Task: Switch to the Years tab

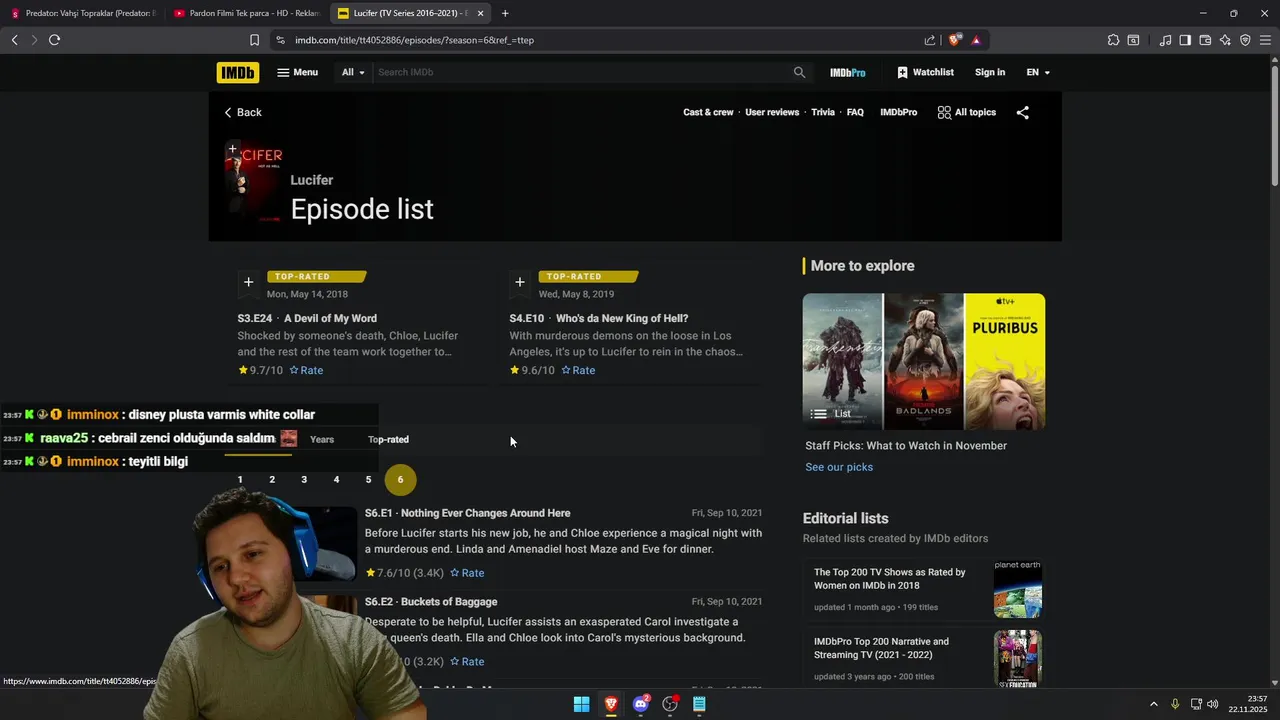Action: click(x=322, y=439)
